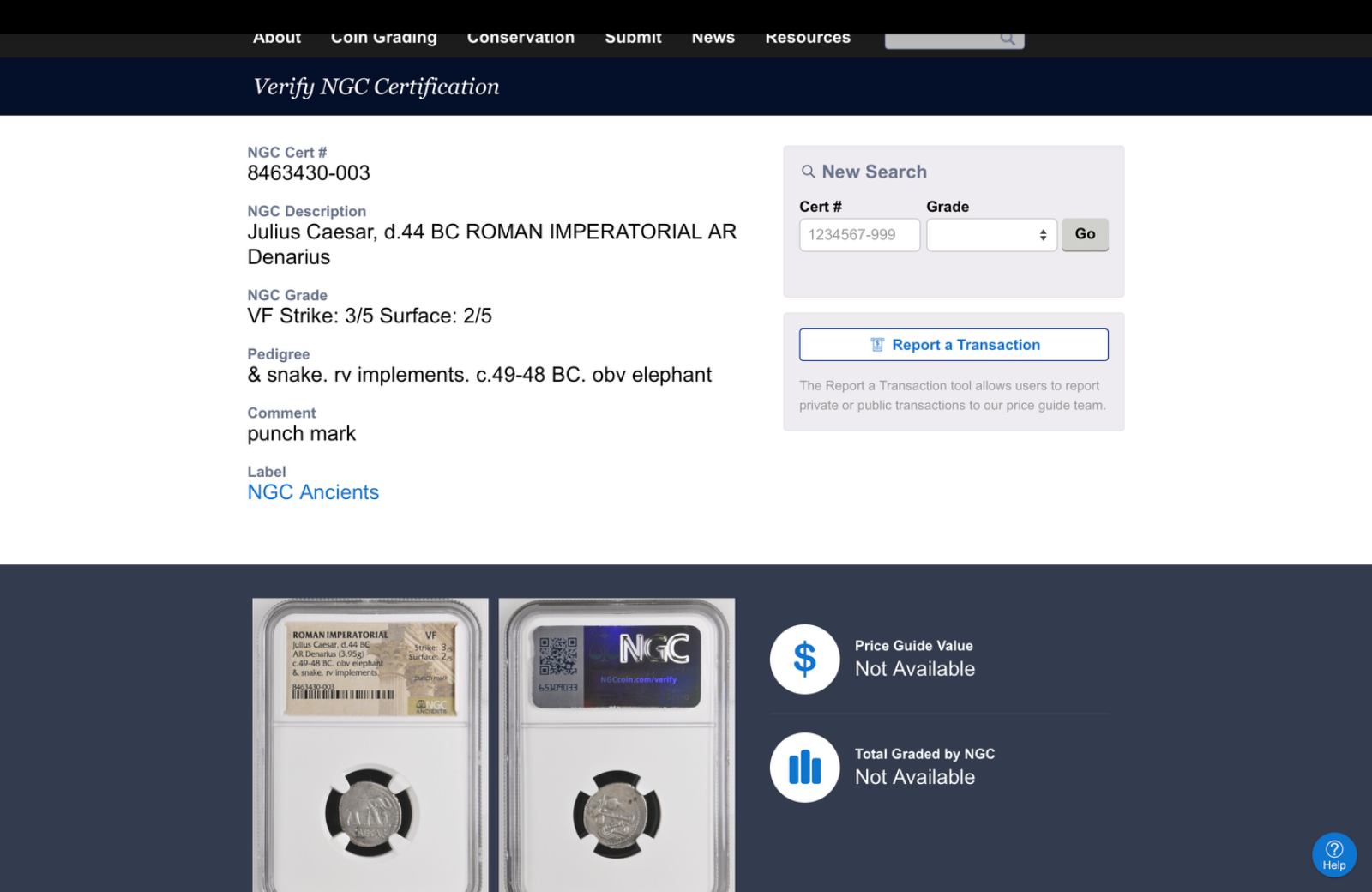This screenshot has height=892, width=1372.
Task: Open the Conservation menu
Action: [x=521, y=39]
